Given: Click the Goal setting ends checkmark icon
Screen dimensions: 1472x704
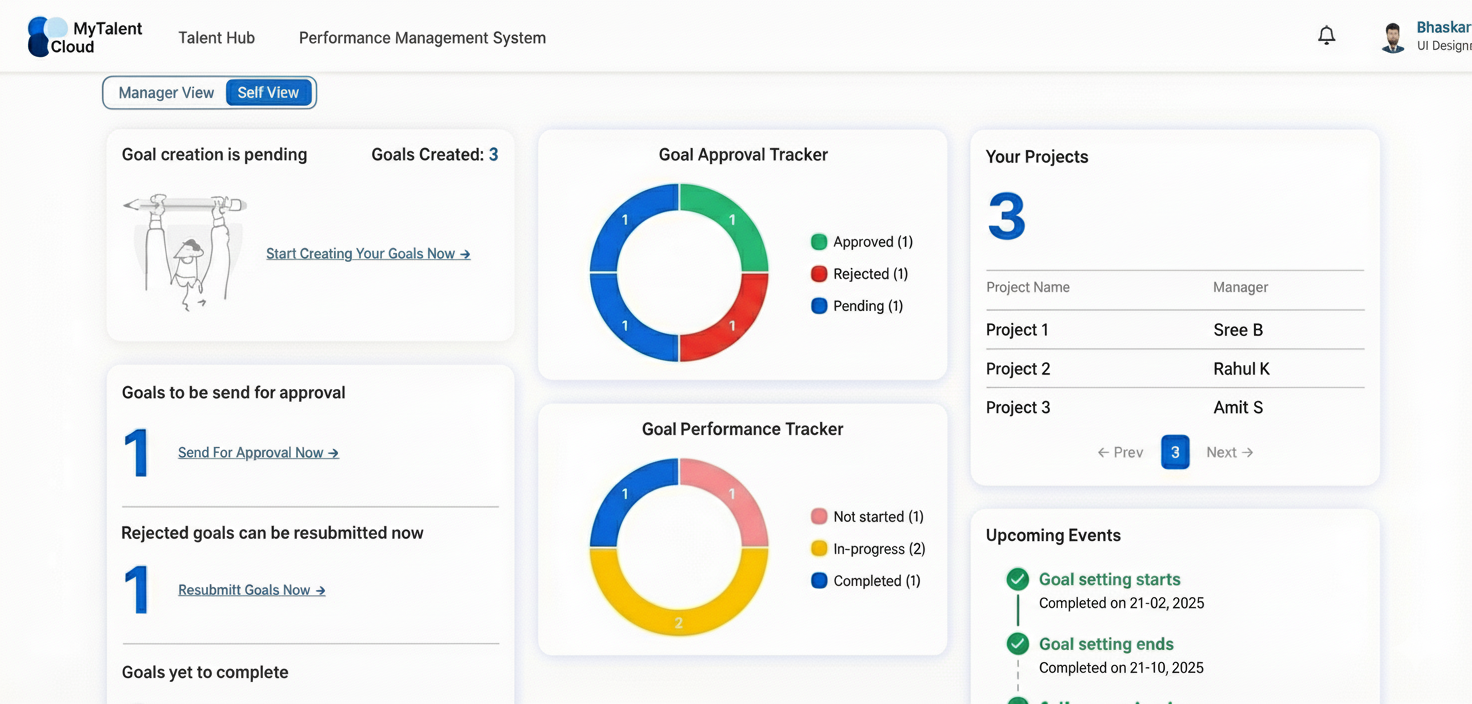Looking at the screenshot, I should click(1017, 644).
